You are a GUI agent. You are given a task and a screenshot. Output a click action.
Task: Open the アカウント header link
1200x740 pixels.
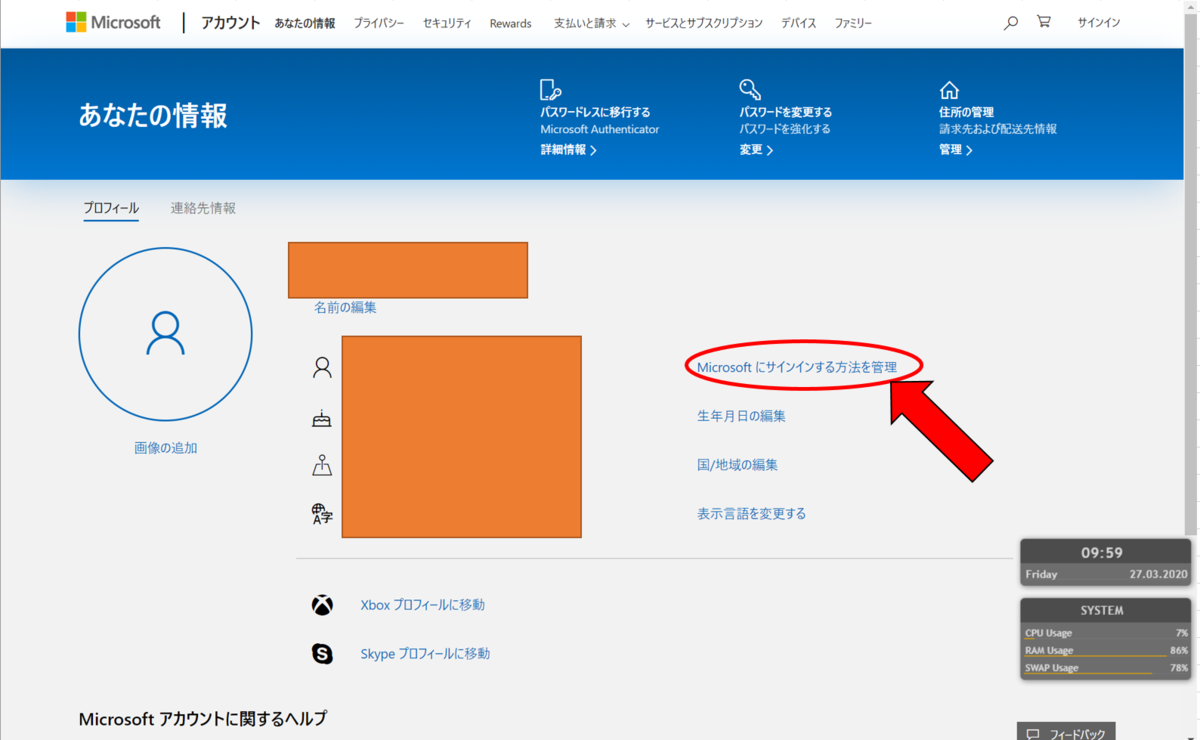click(x=230, y=22)
